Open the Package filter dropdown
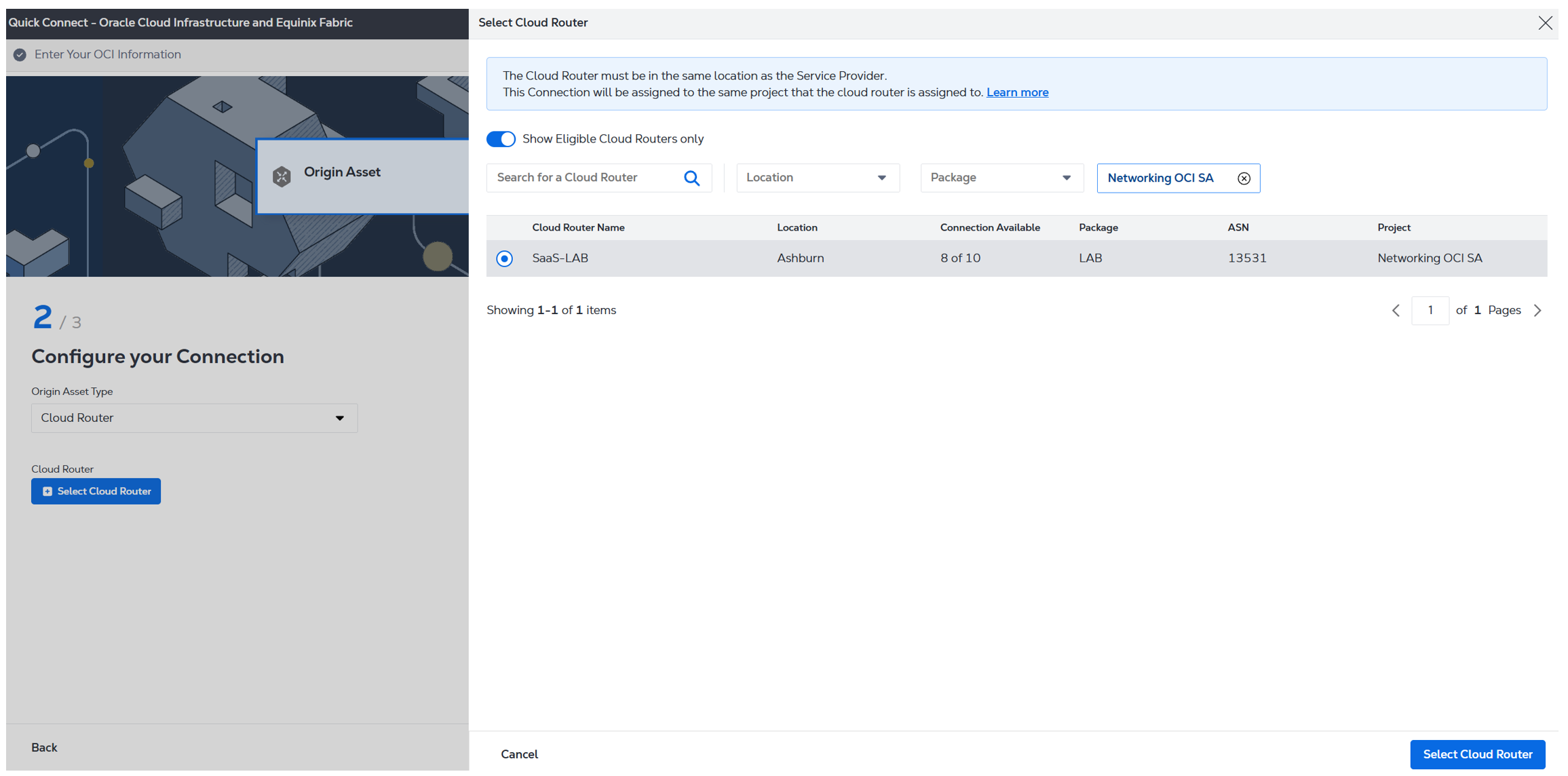The image size is (1568, 776). coord(1001,178)
